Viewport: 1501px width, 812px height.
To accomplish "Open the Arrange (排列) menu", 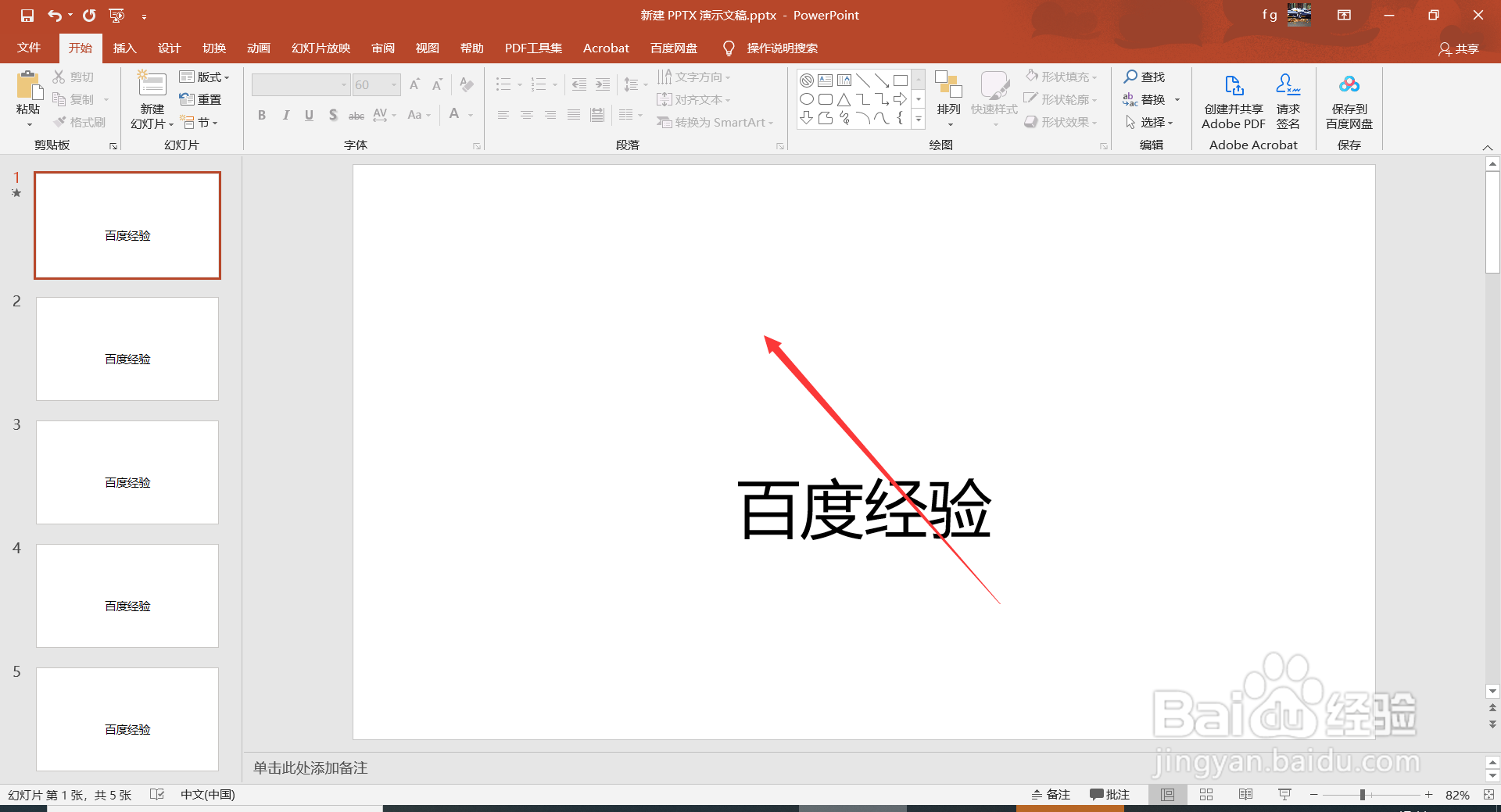I will pyautogui.click(x=949, y=98).
